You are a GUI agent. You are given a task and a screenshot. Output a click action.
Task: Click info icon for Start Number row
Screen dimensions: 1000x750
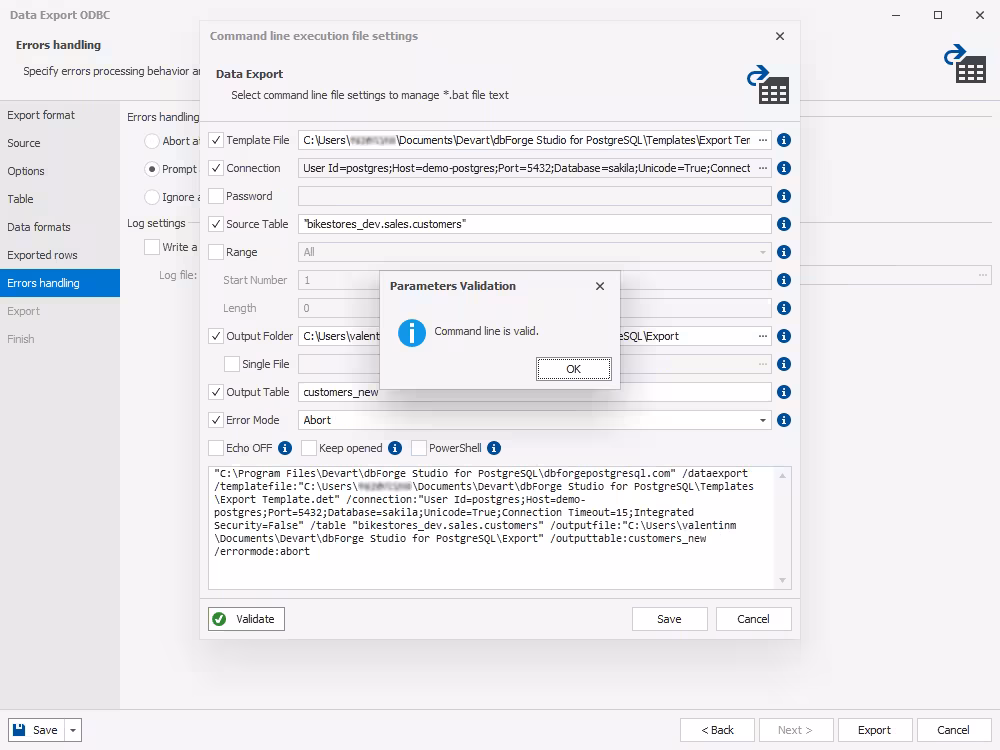click(784, 281)
